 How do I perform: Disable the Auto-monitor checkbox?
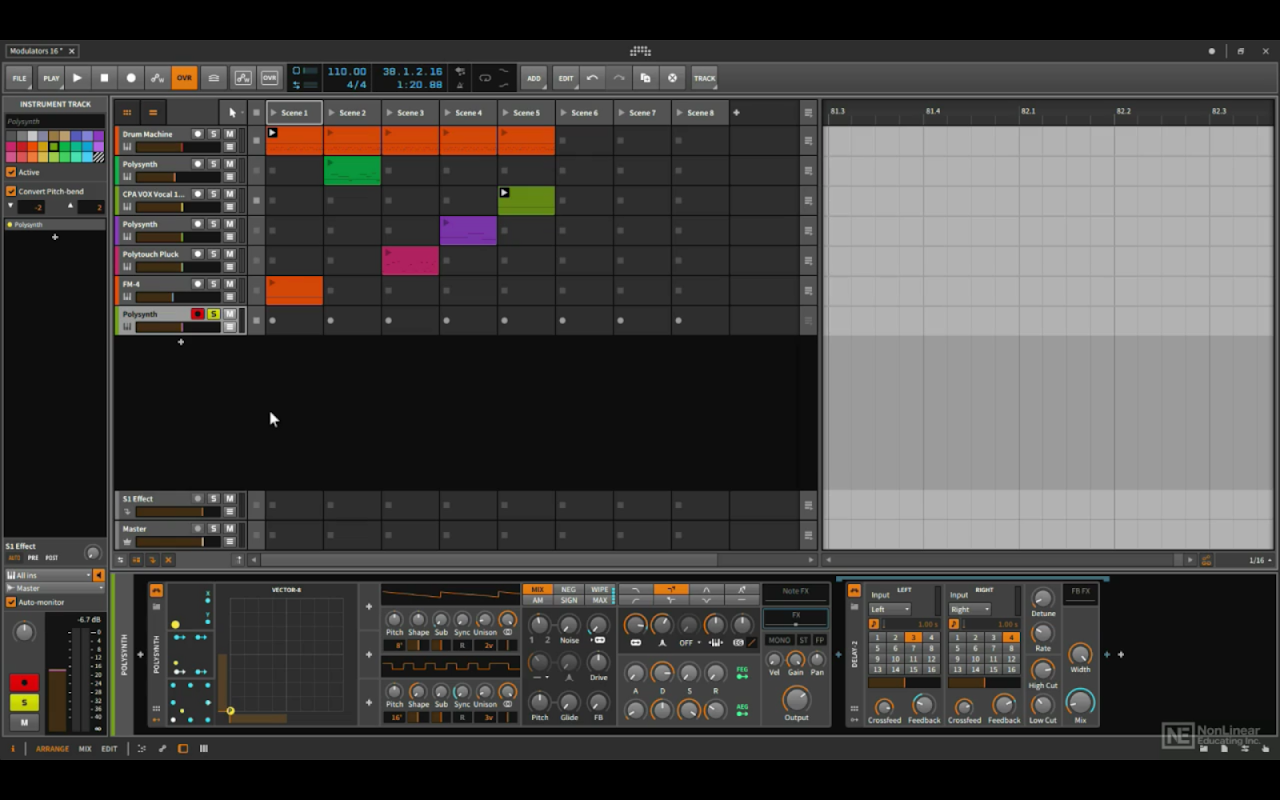11,602
